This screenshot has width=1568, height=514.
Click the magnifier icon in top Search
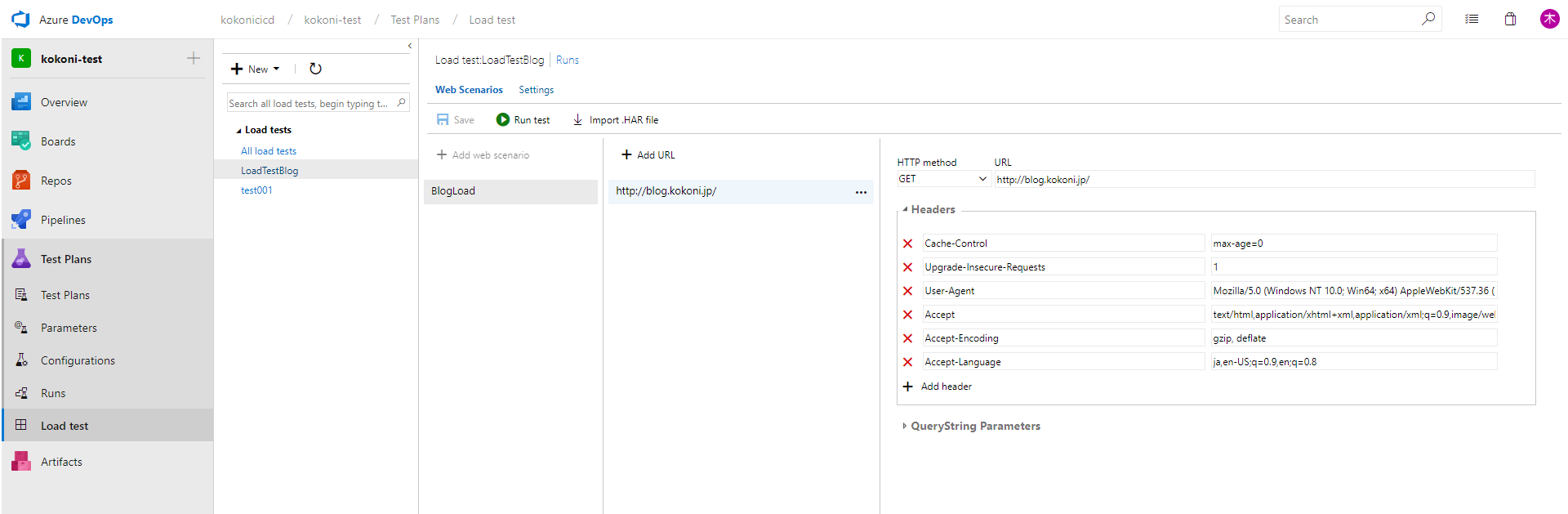[x=1428, y=19]
